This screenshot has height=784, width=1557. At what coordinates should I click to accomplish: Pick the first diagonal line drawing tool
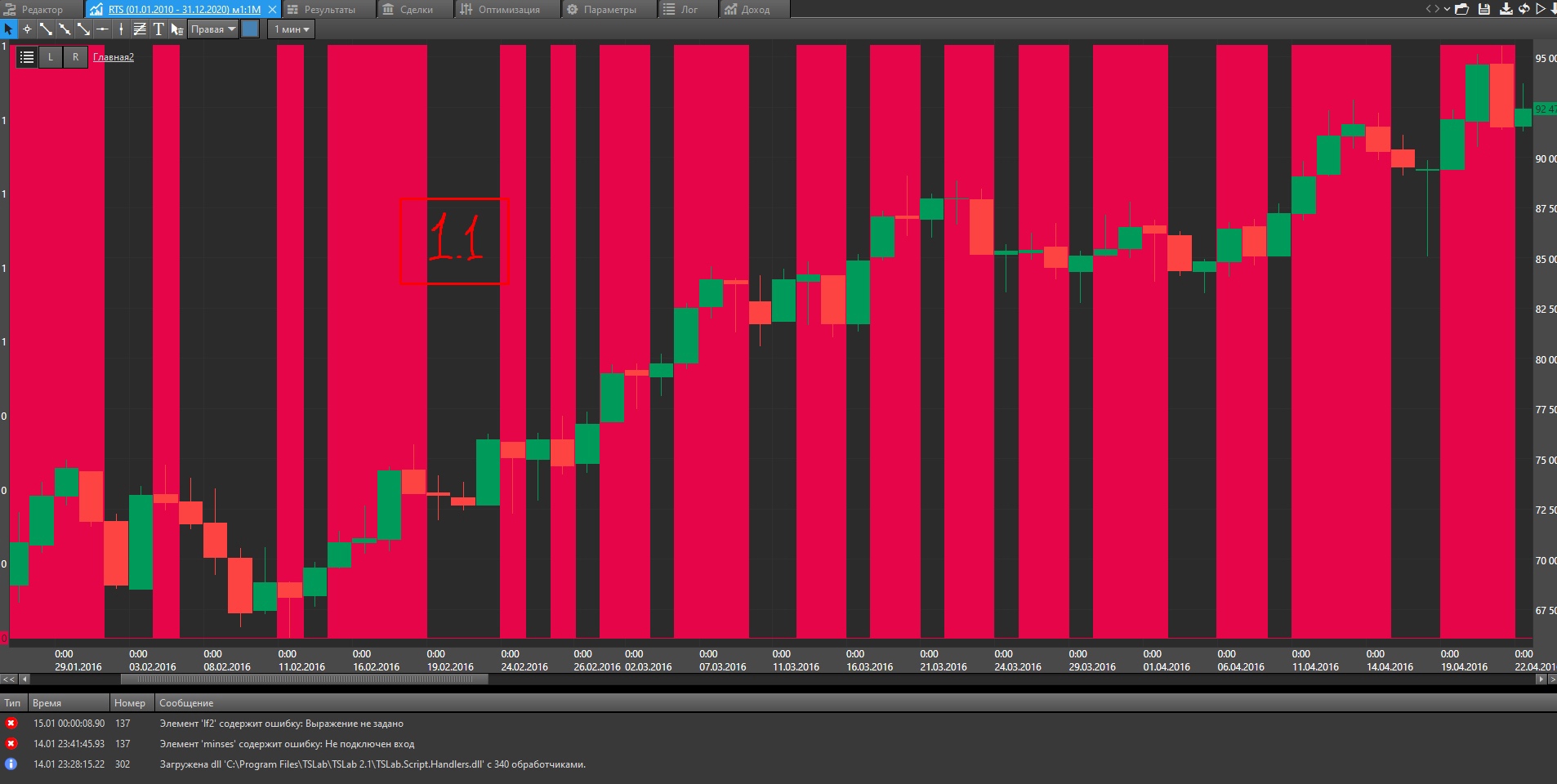click(x=46, y=29)
